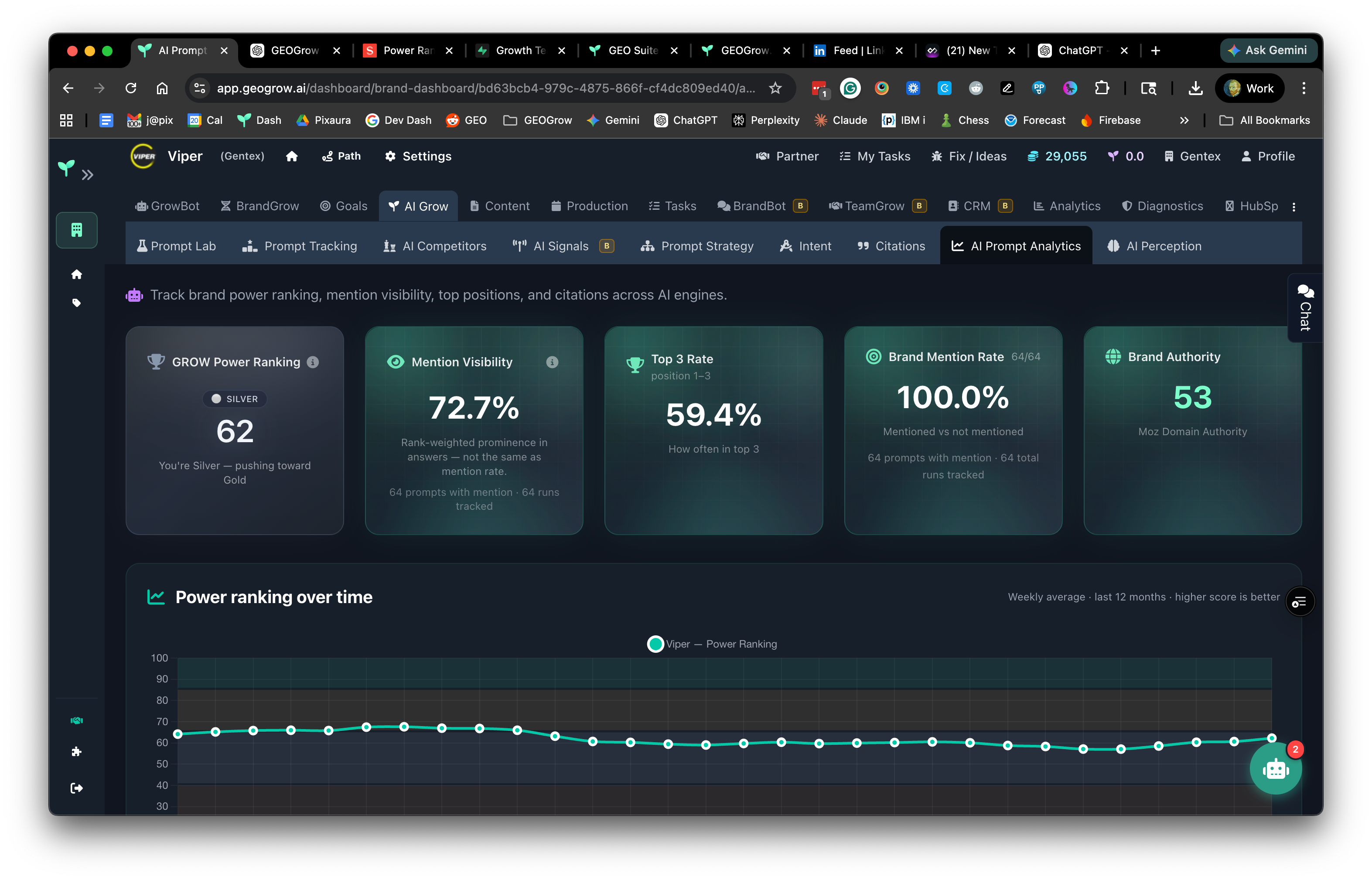The image size is (1372, 880).
Task: Click the chart filter settings round button
Action: click(x=1300, y=602)
